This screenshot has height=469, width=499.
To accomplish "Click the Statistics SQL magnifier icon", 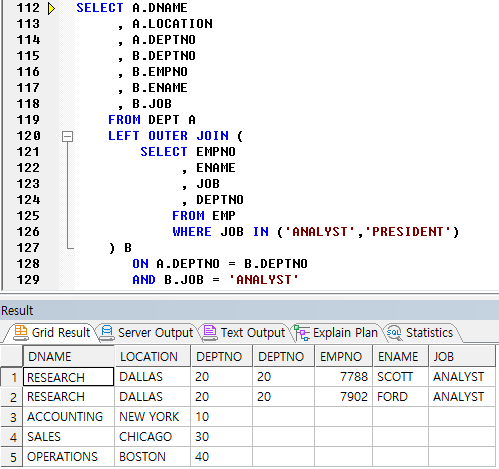I will click(x=394, y=333).
